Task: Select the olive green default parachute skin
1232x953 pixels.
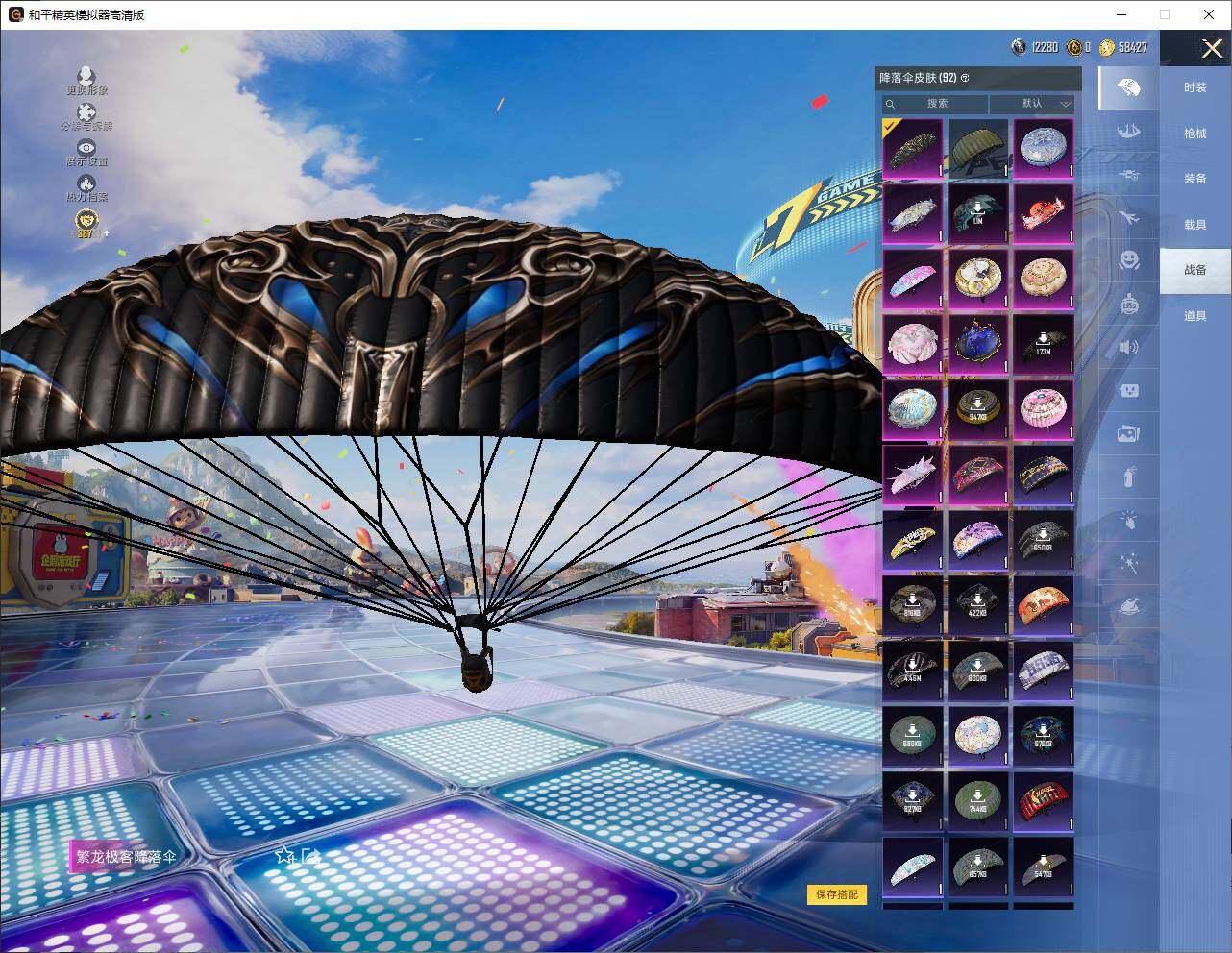Action: click(x=978, y=148)
